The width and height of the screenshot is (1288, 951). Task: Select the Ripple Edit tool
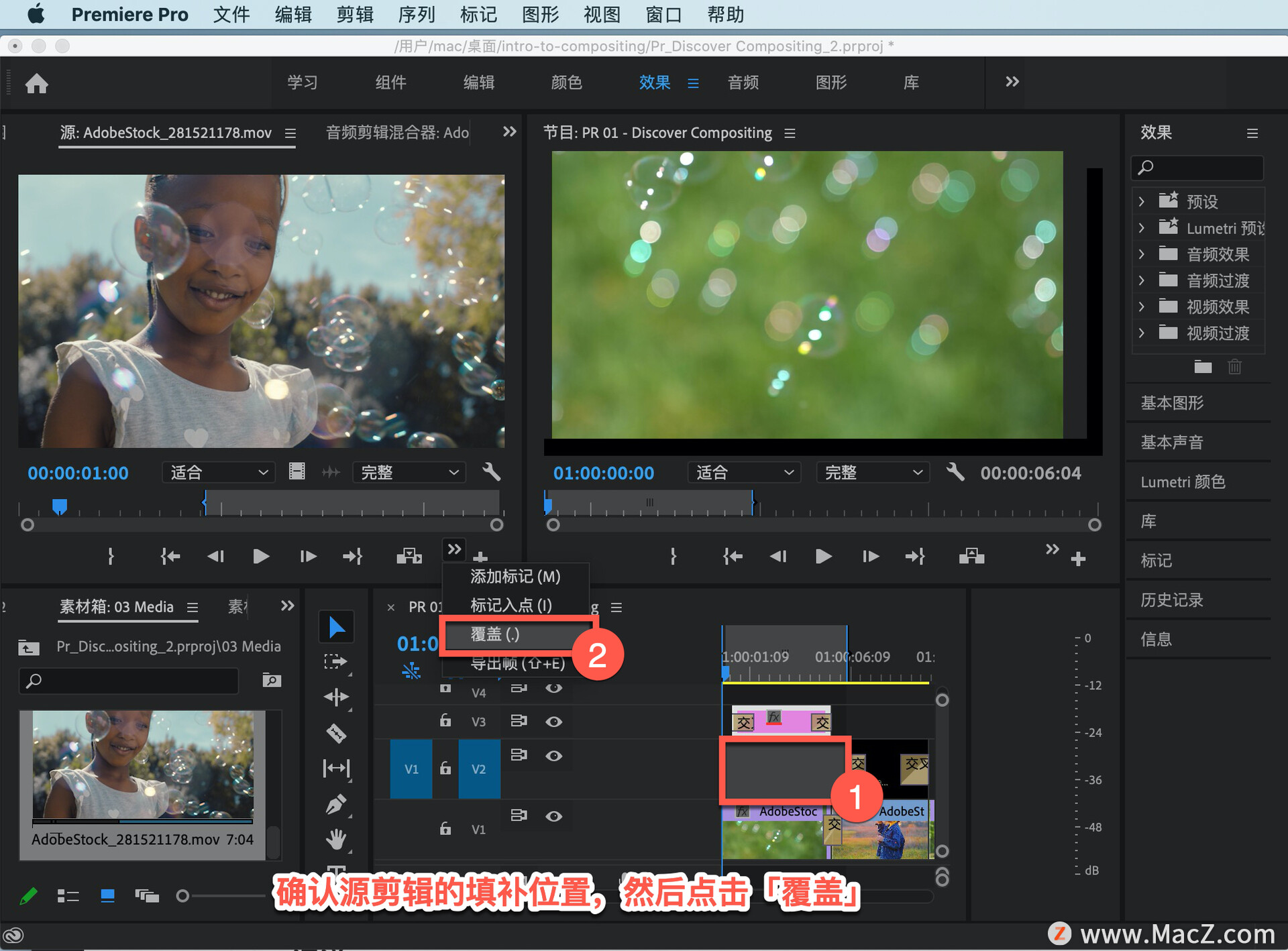(336, 697)
